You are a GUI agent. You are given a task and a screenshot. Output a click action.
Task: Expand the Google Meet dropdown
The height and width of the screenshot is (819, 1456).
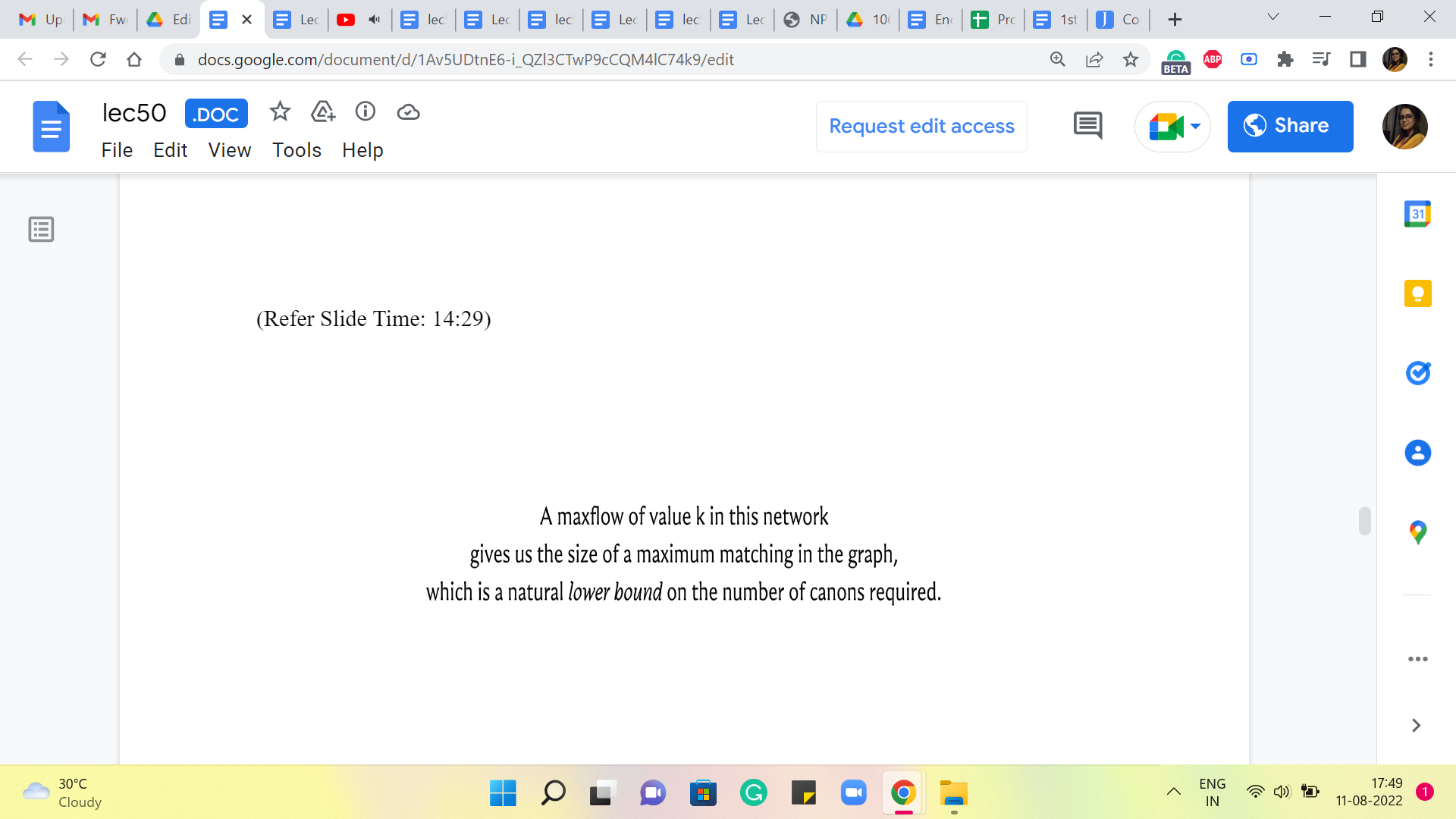[1195, 126]
